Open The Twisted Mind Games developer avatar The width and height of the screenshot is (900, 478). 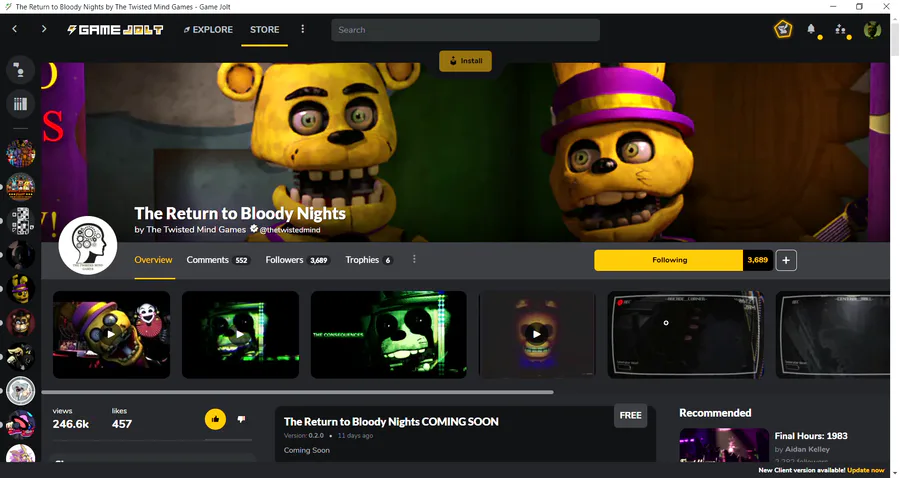click(87, 245)
